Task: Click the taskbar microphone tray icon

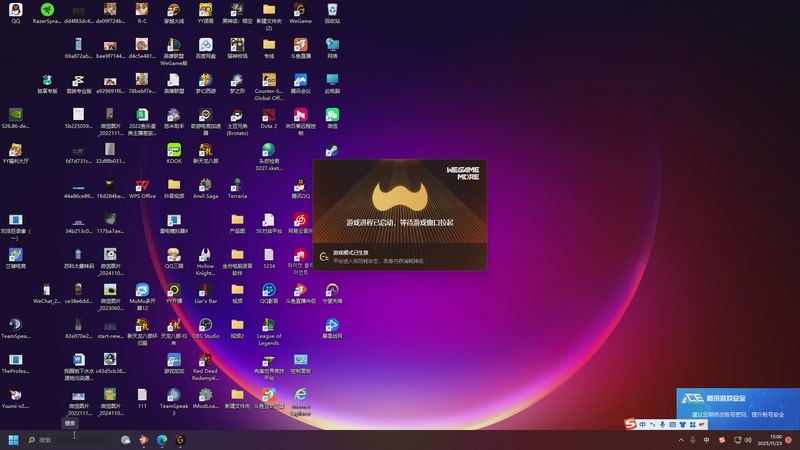Action: (x=693, y=440)
